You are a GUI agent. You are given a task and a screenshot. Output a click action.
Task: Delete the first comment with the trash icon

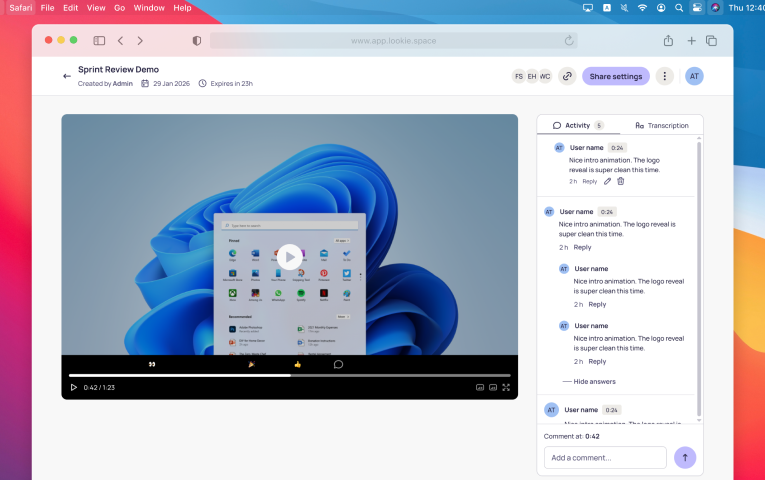coord(620,181)
